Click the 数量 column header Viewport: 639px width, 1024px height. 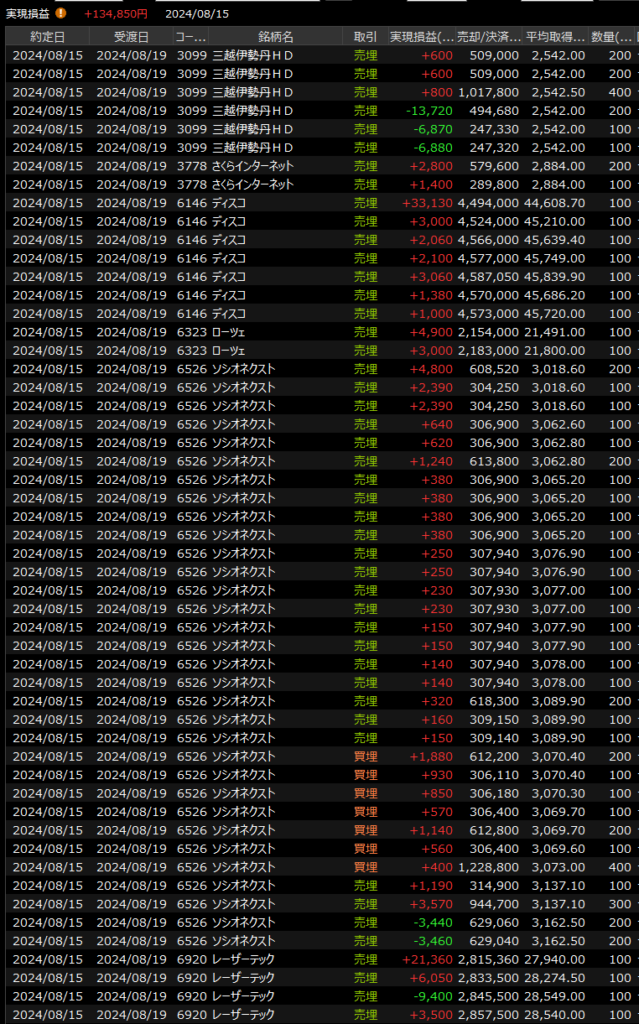pyautogui.click(x=612, y=36)
